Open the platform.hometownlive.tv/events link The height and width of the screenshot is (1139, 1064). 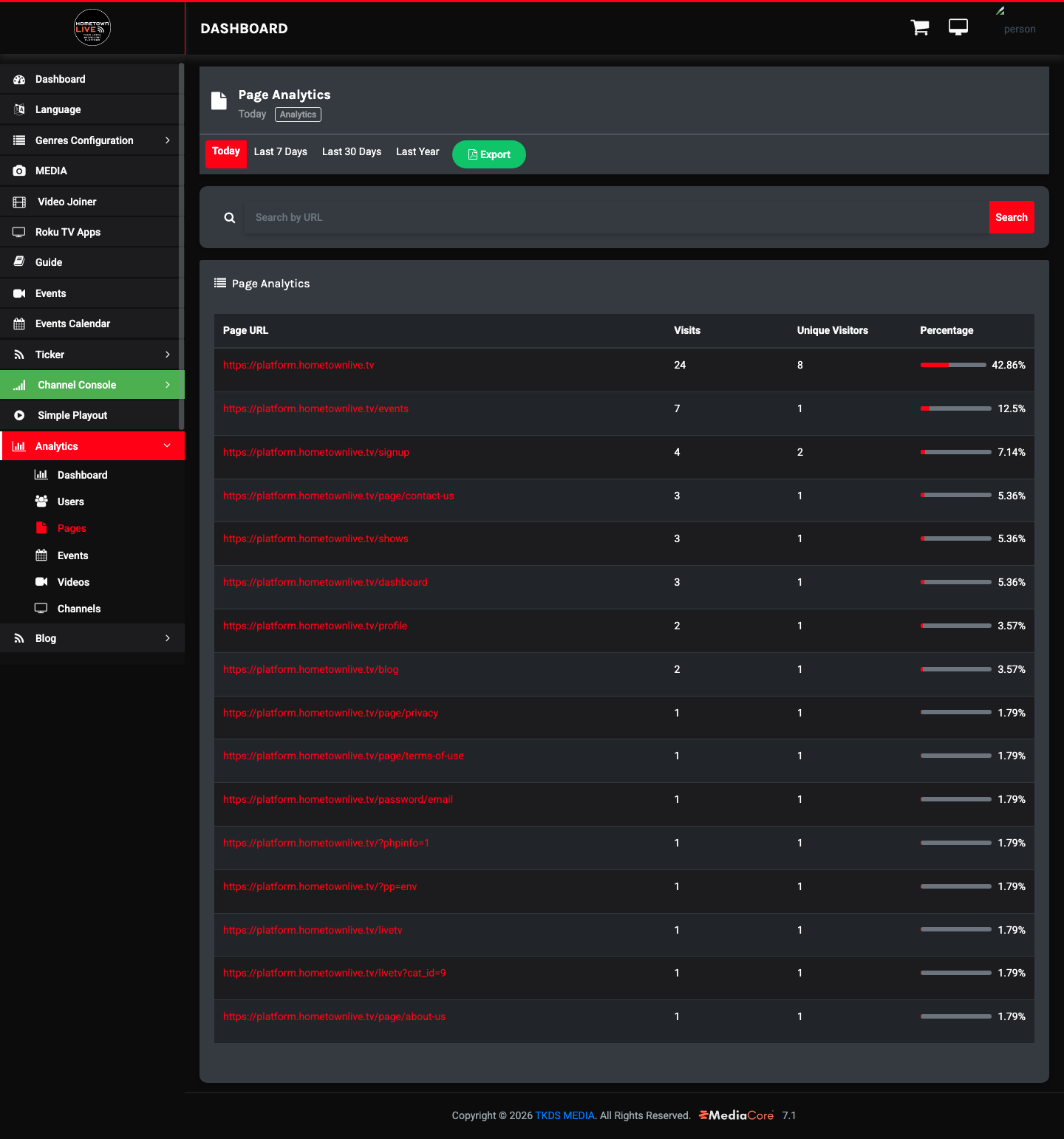(316, 408)
